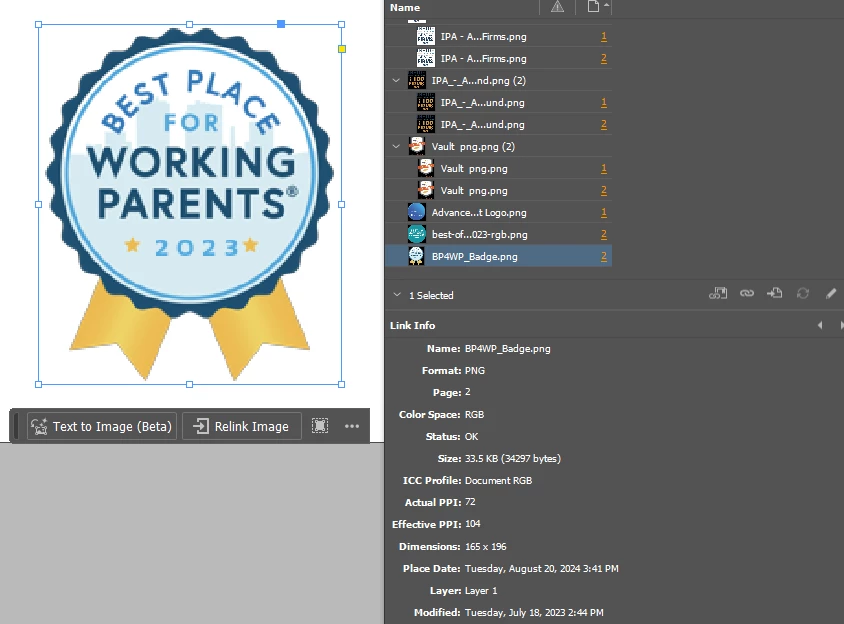
Task: Collapse the IPA_-_A...nd.png (2) group
Action: tap(396, 80)
